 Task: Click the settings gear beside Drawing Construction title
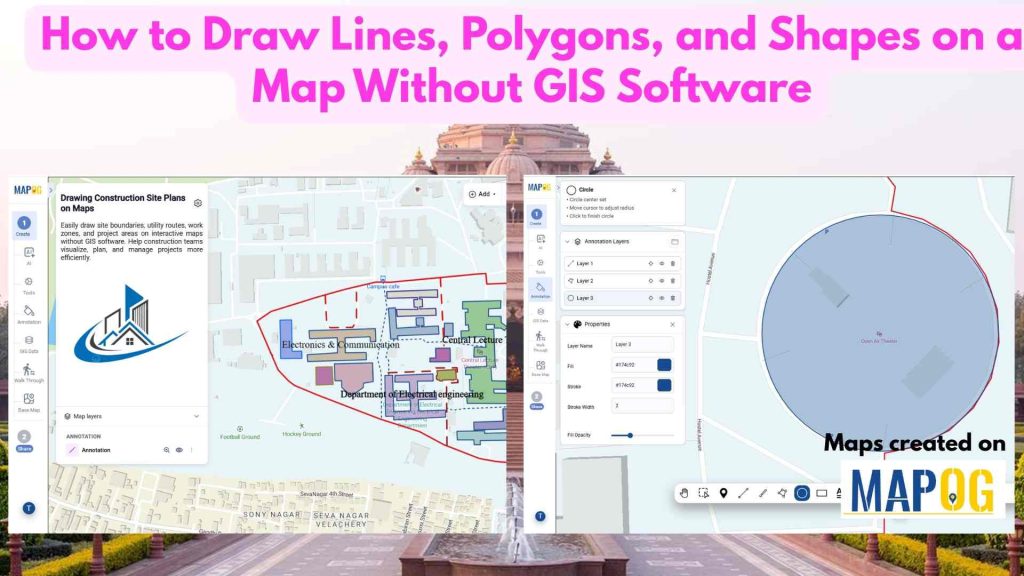[x=198, y=203]
